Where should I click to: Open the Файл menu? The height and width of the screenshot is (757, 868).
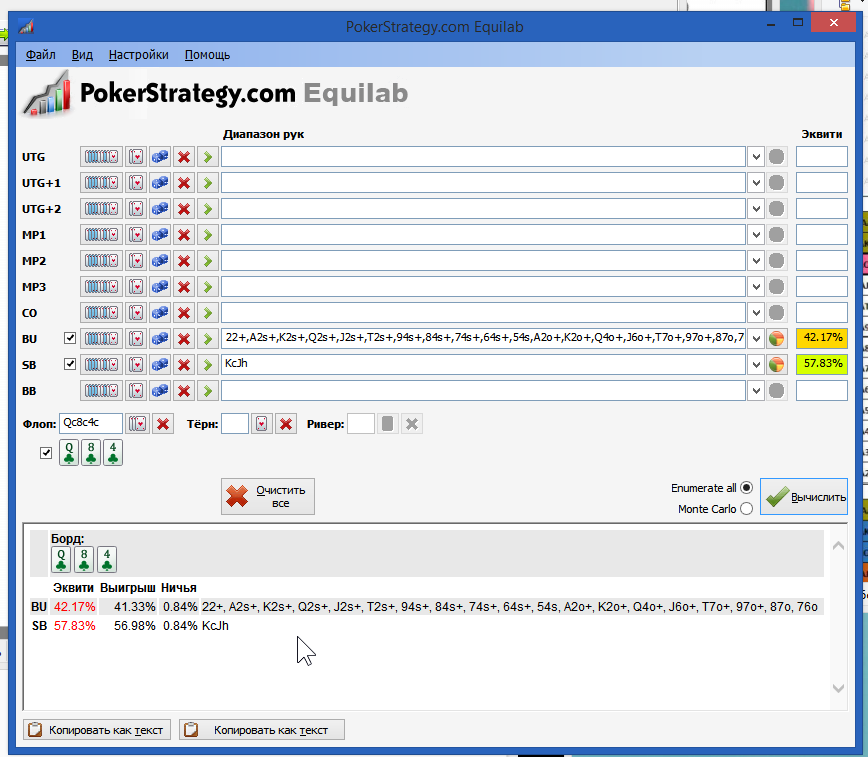pyautogui.click(x=40, y=55)
